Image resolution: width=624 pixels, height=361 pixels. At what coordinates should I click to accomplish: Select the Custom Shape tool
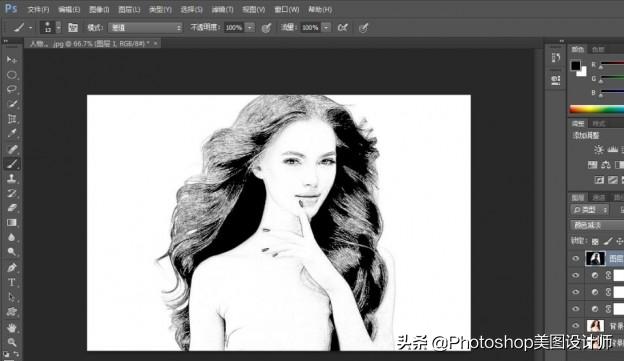(12, 312)
